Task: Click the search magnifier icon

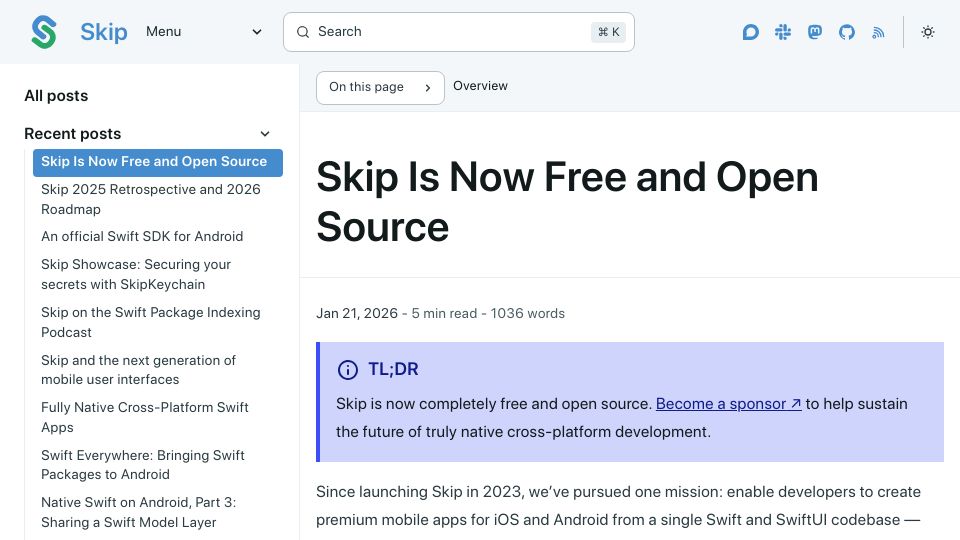Action: 303,32
